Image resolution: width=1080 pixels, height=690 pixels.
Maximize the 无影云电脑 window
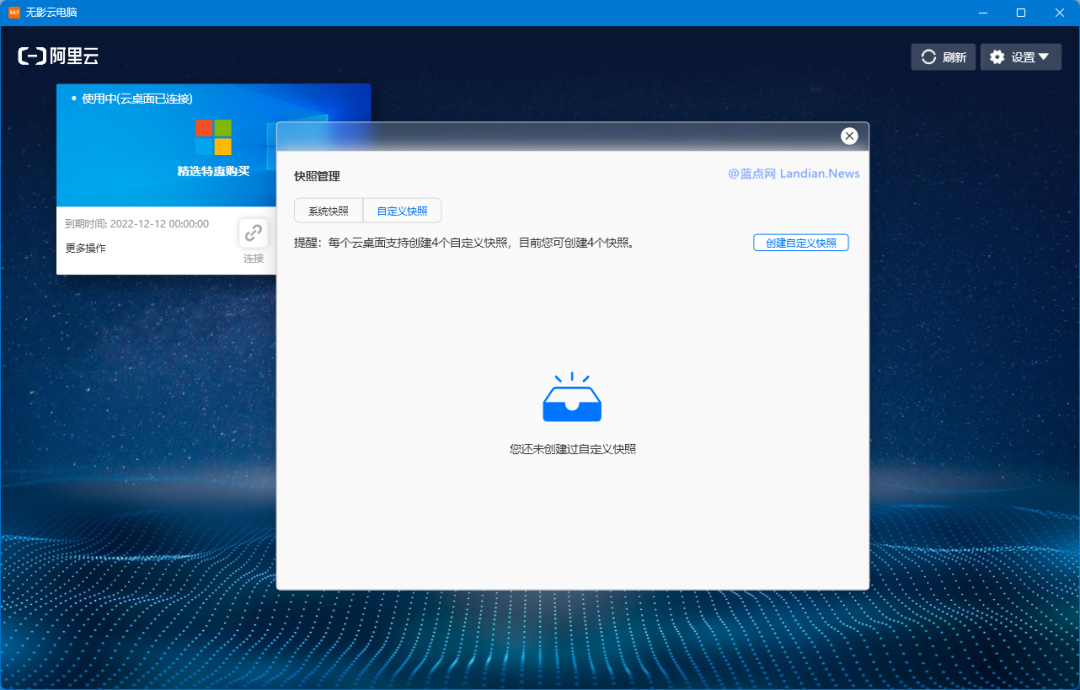(1021, 13)
